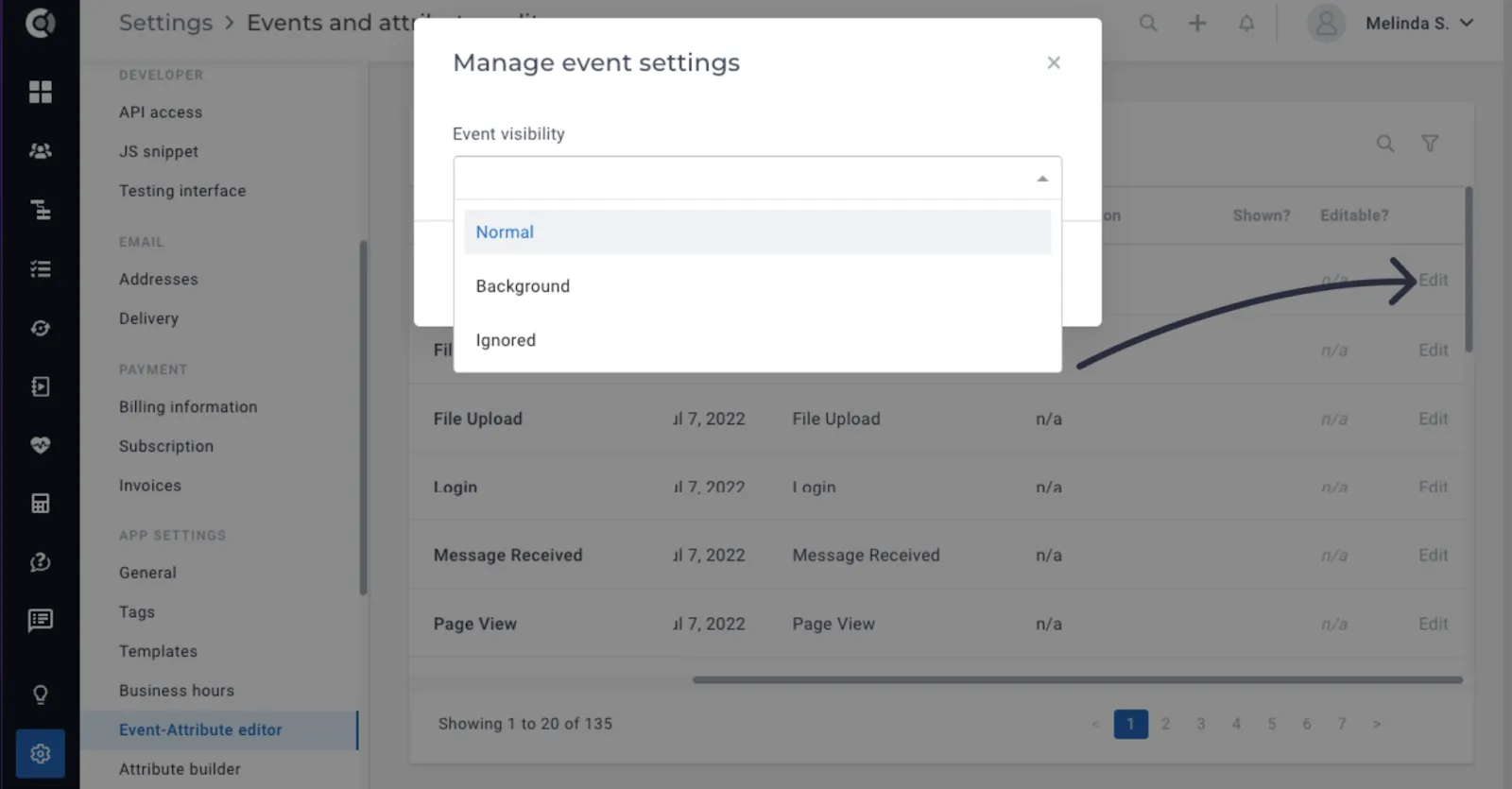Click the vertical table scrollbar

click(x=1469, y=269)
